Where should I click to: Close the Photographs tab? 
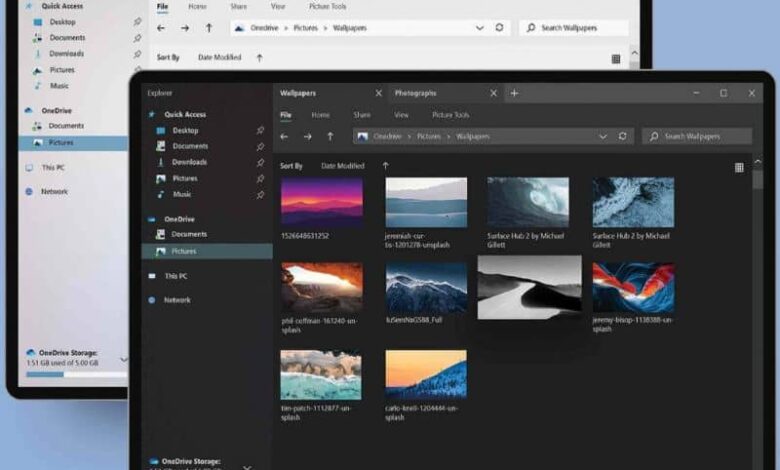493,93
